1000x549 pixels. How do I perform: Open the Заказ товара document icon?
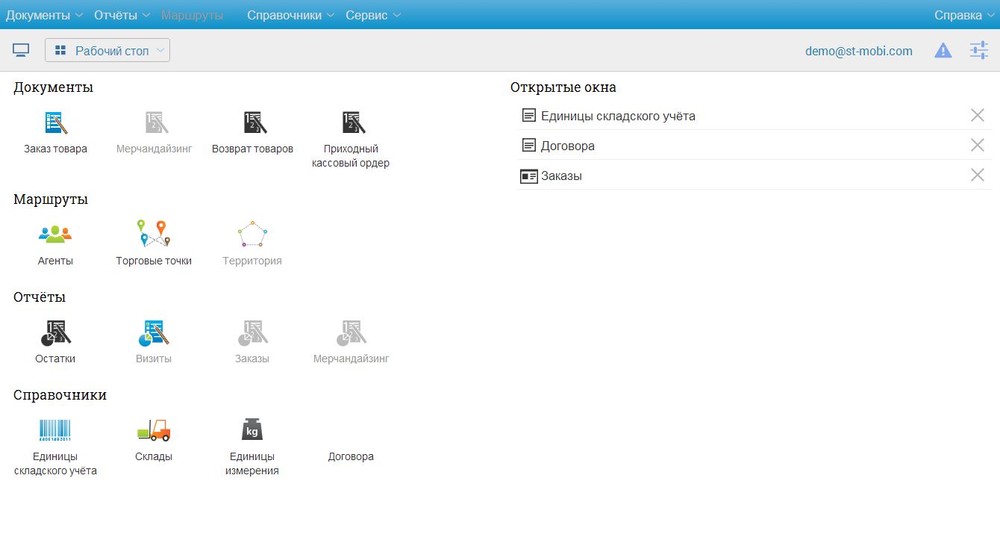[x=55, y=123]
